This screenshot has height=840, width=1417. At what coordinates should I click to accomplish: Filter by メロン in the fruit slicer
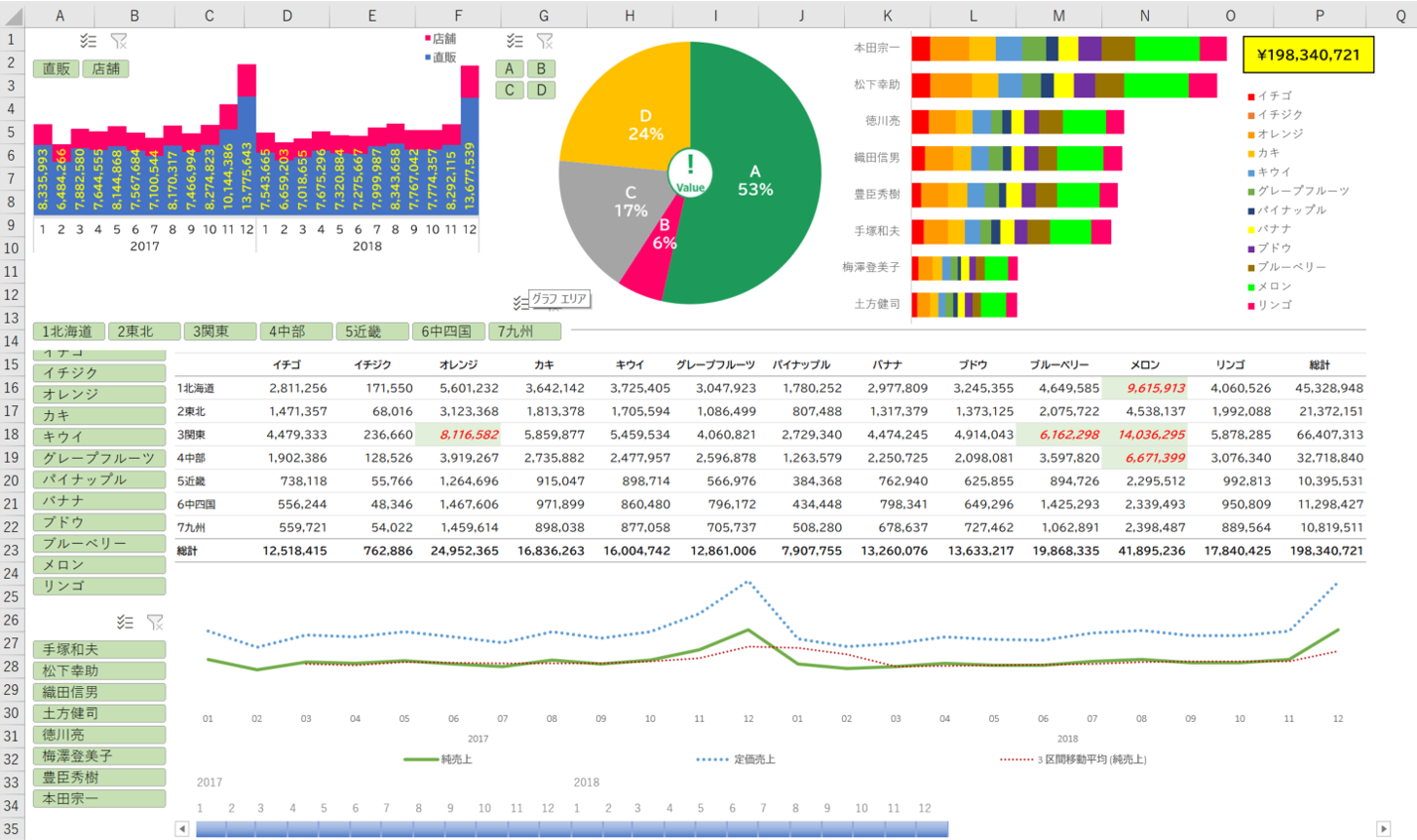point(99,565)
